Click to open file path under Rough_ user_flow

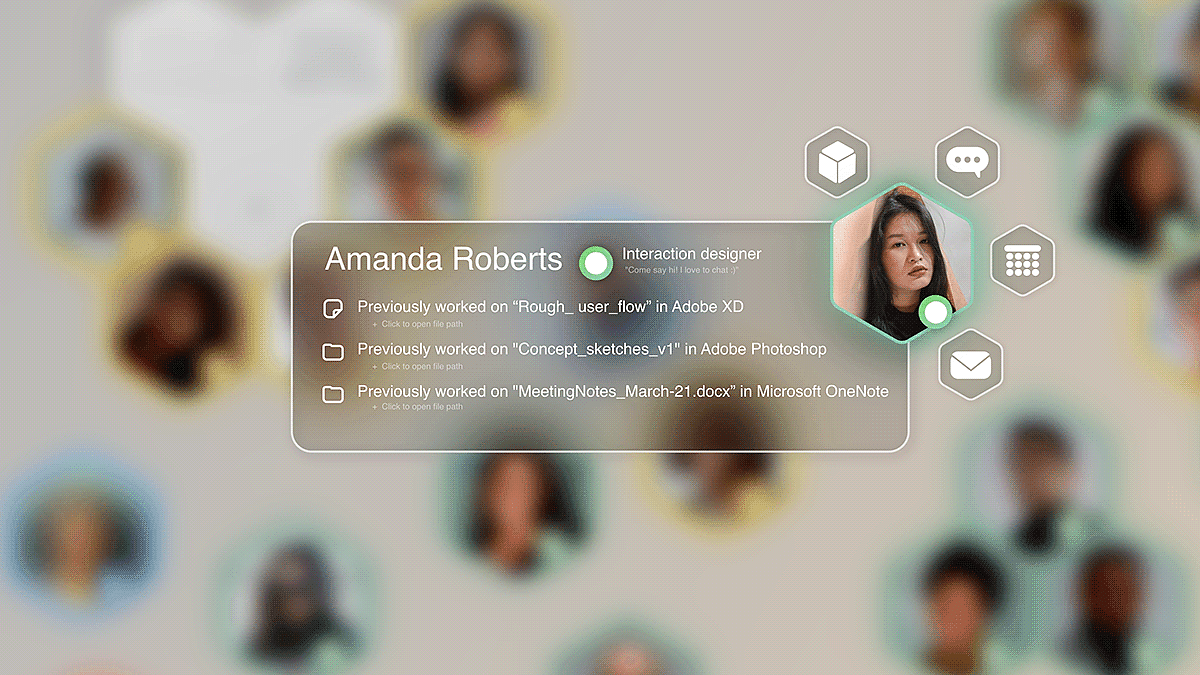418,324
